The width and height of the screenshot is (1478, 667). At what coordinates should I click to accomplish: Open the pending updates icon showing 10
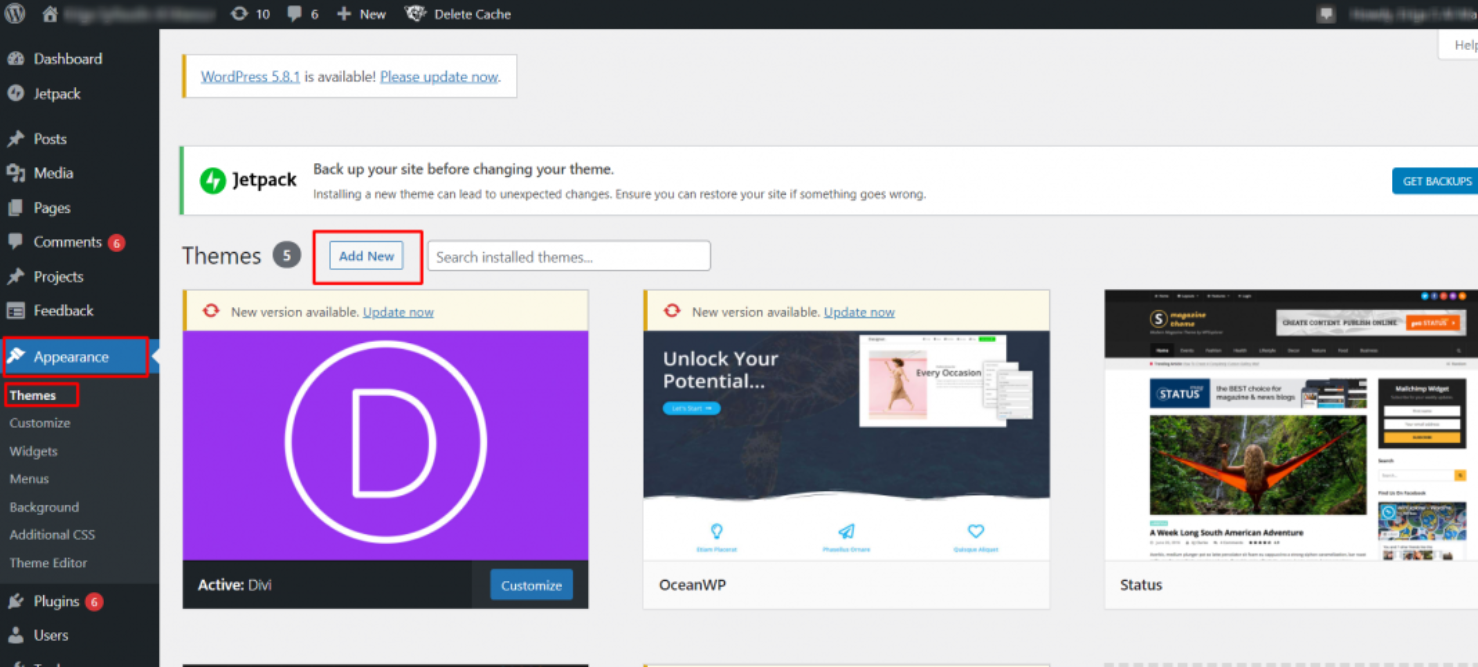click(250, 14)
